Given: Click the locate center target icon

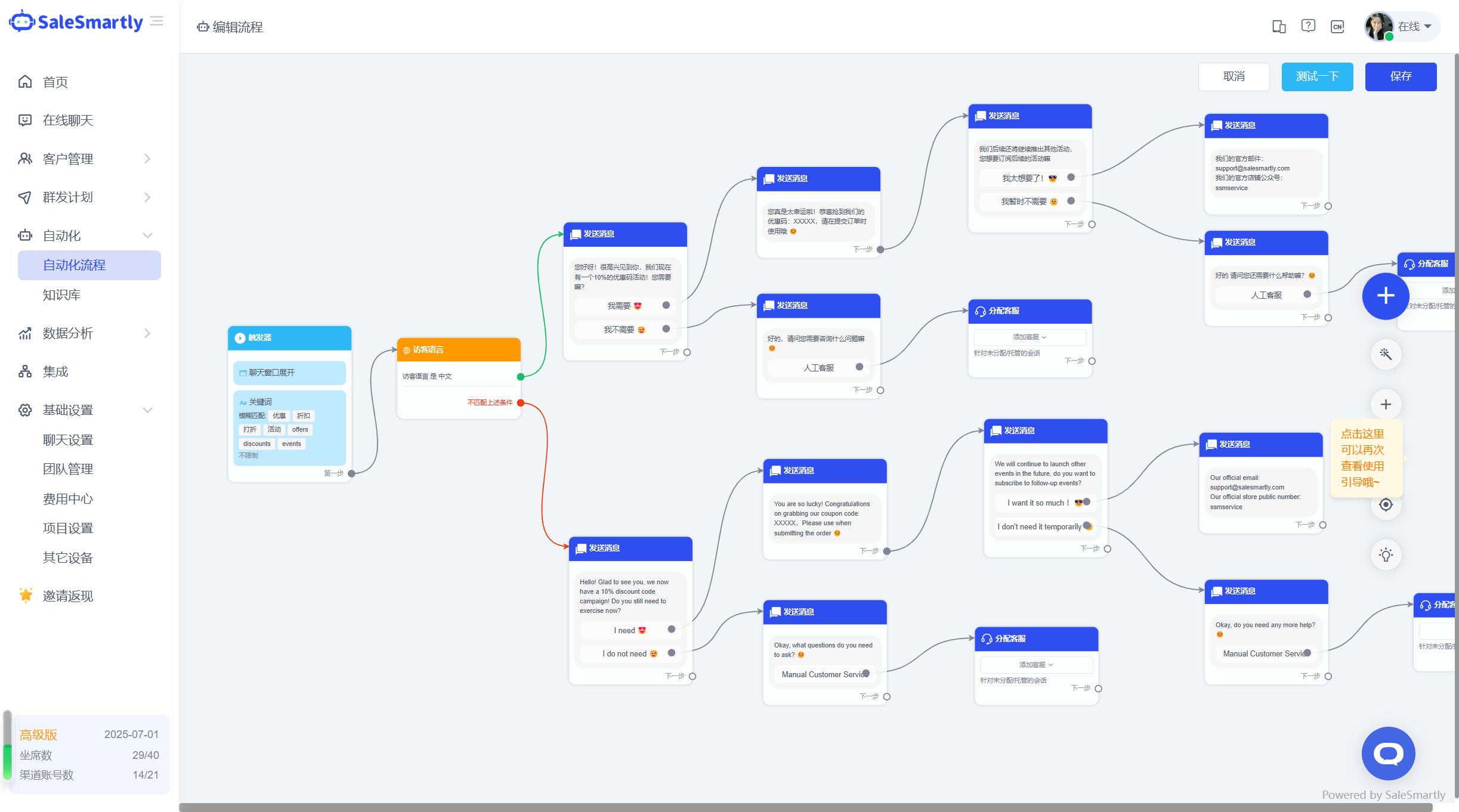Looking at the screenshot, I should tap(1386, 504).
